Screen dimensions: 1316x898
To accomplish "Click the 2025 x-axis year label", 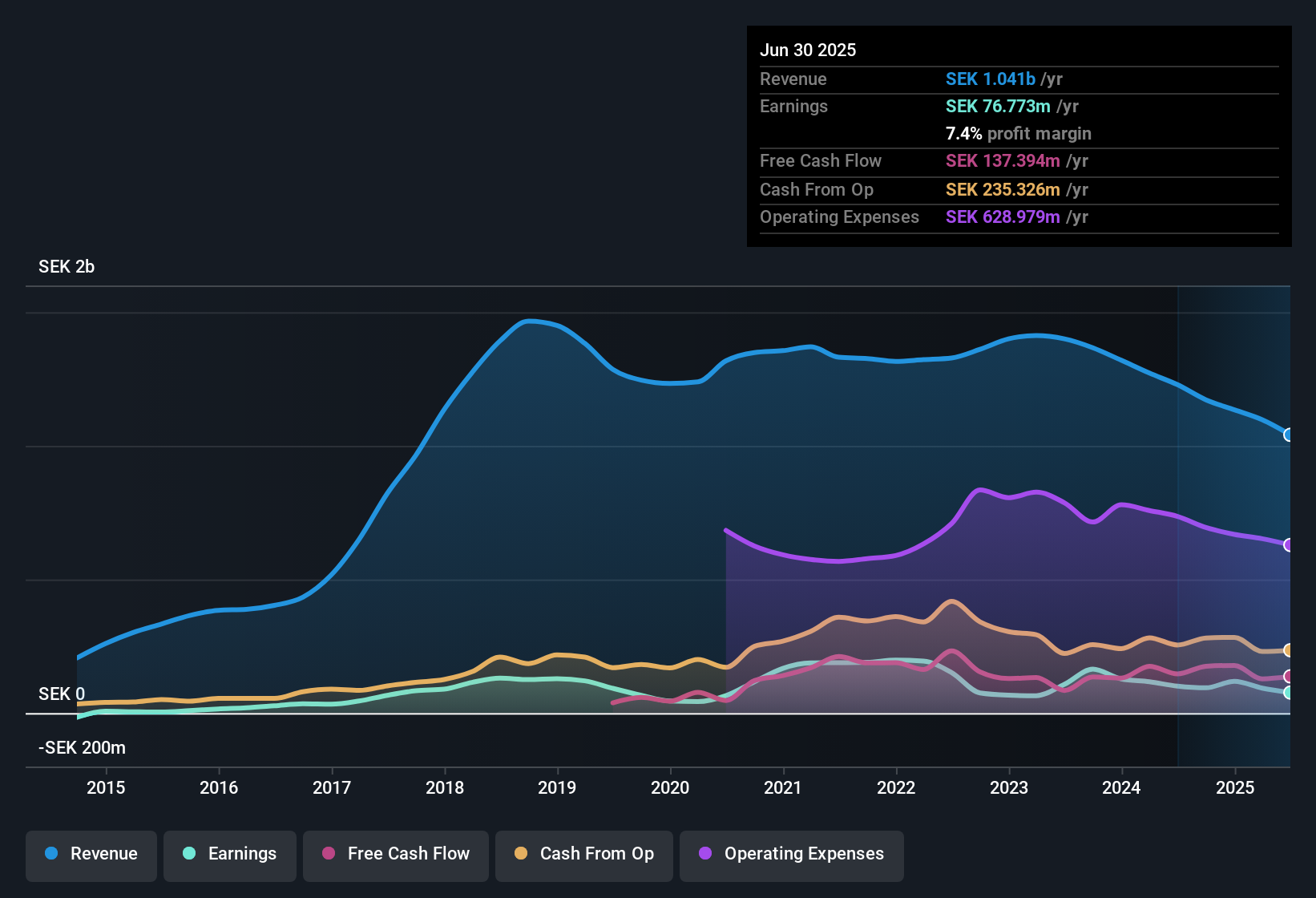I will pos(1235,787).
